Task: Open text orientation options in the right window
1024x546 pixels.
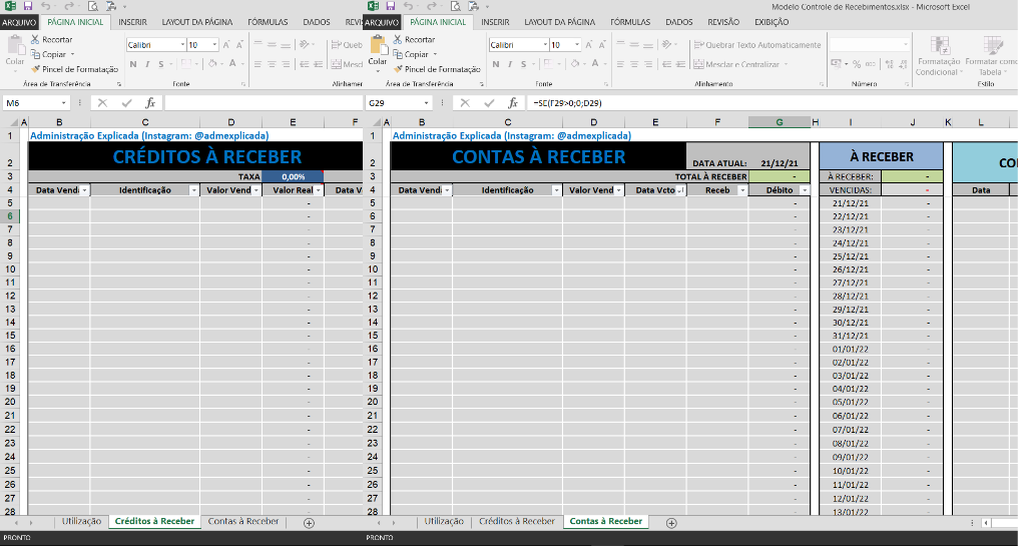Action: [x=669, y=45]
